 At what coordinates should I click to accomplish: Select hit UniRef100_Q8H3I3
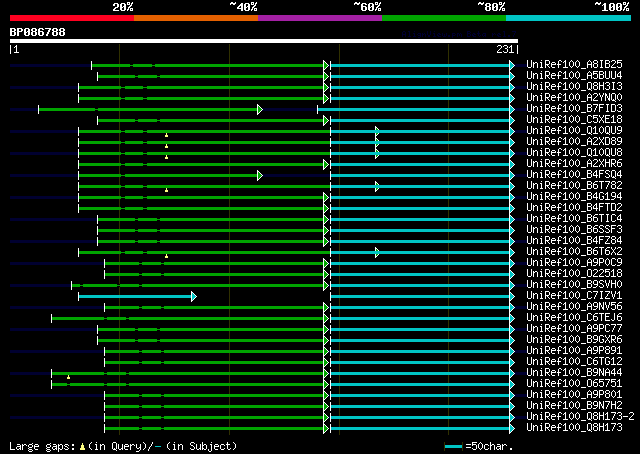tap(574, 87)
